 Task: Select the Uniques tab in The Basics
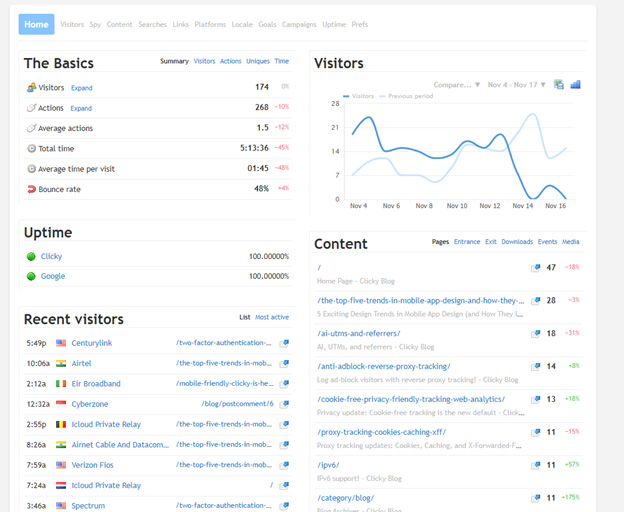click(258, 61)
